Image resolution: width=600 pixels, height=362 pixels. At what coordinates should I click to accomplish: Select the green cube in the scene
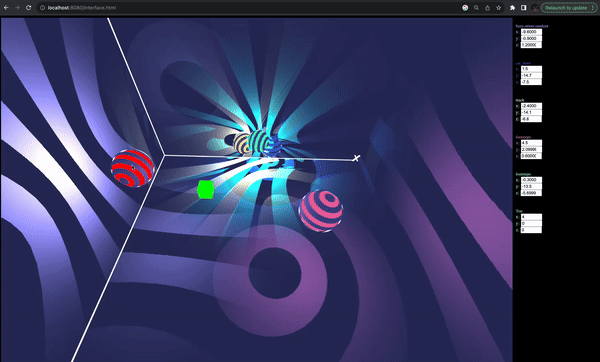(205, 190)
